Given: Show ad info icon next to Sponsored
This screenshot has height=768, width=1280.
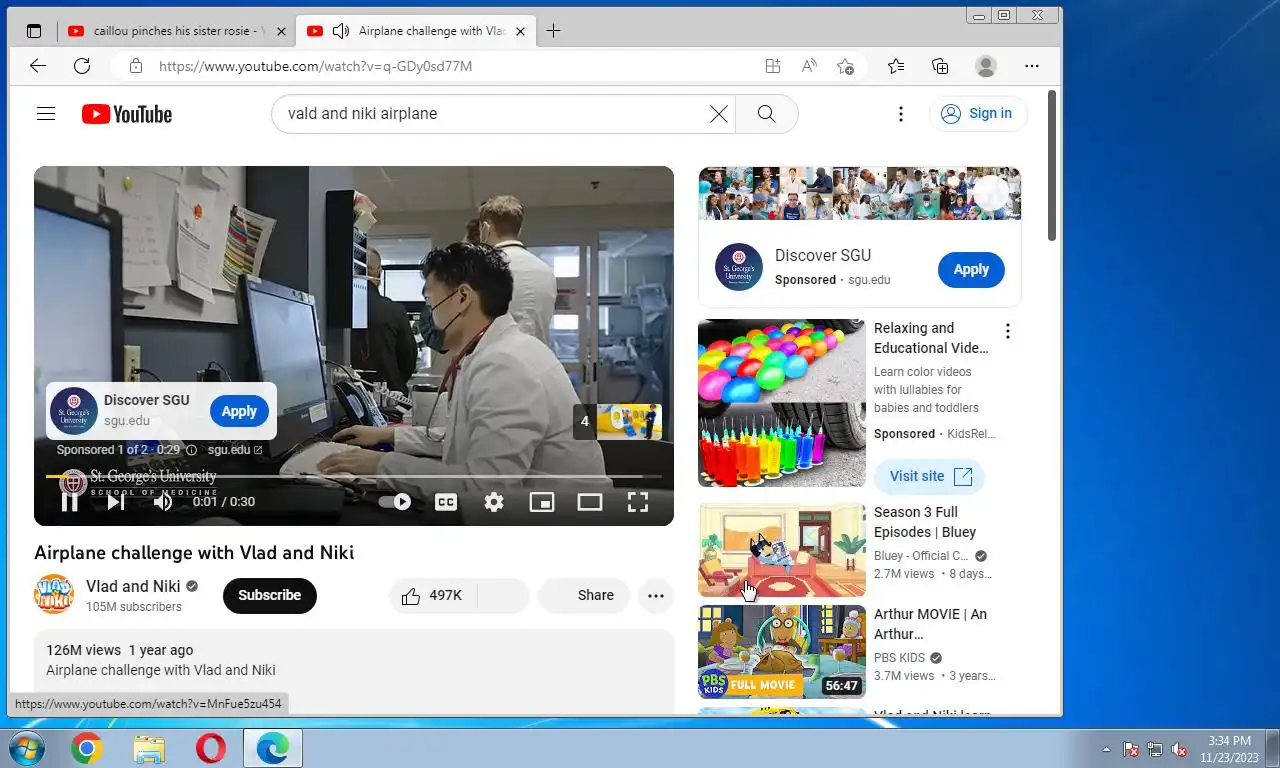Looking at the screenshot, I should (x=191, y=450).
